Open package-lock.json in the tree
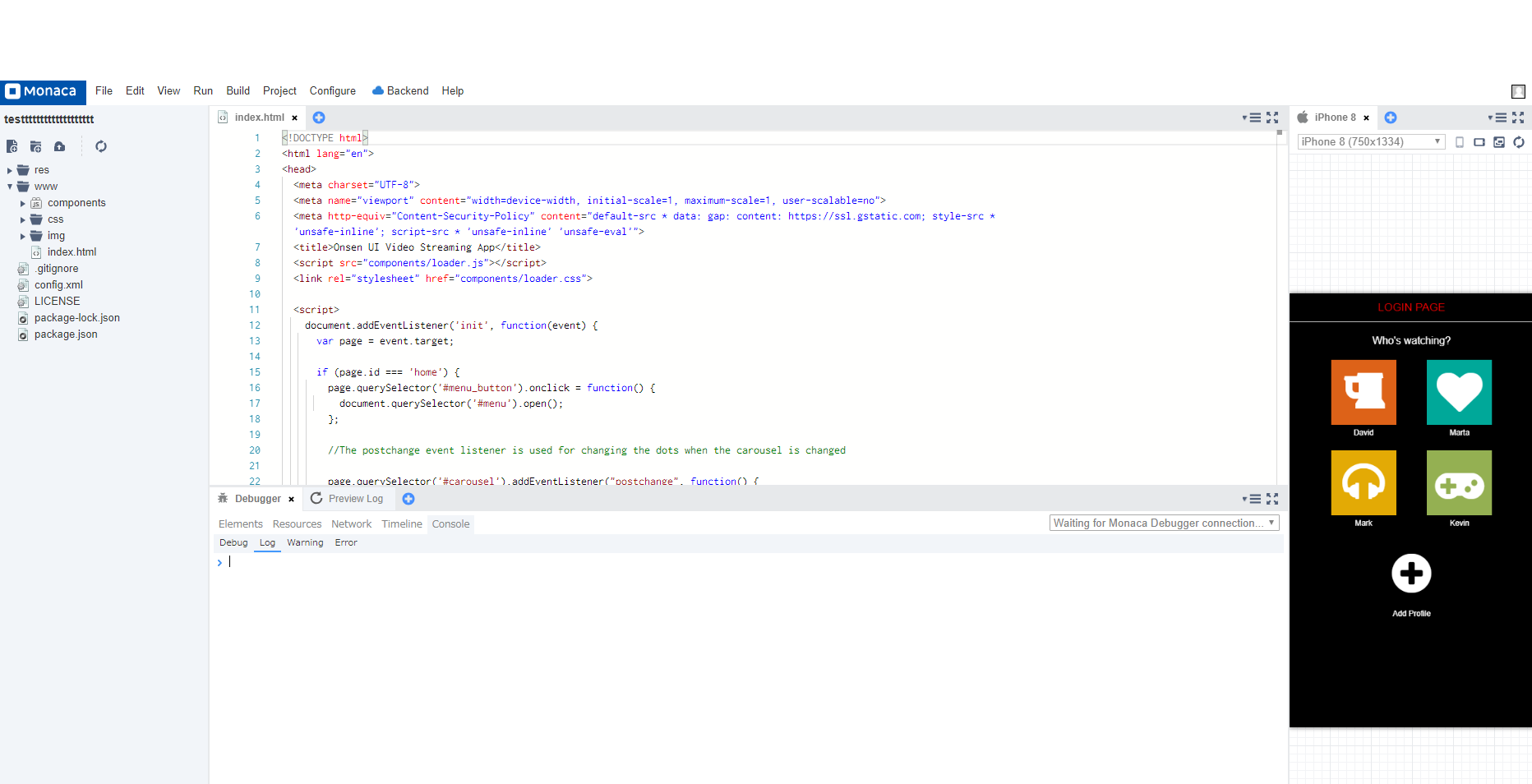 click(x=77, y=318)
